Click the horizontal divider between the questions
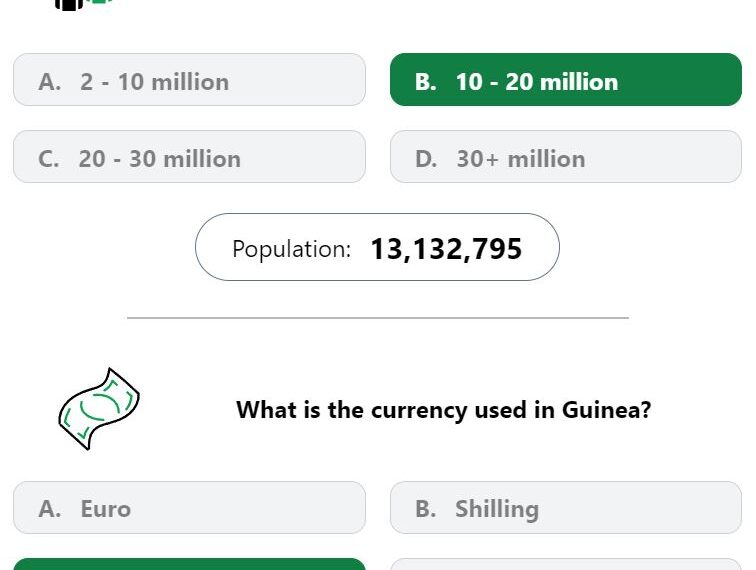Image resolution: width=756 pixels, height=570 pixels. point(378,318)
